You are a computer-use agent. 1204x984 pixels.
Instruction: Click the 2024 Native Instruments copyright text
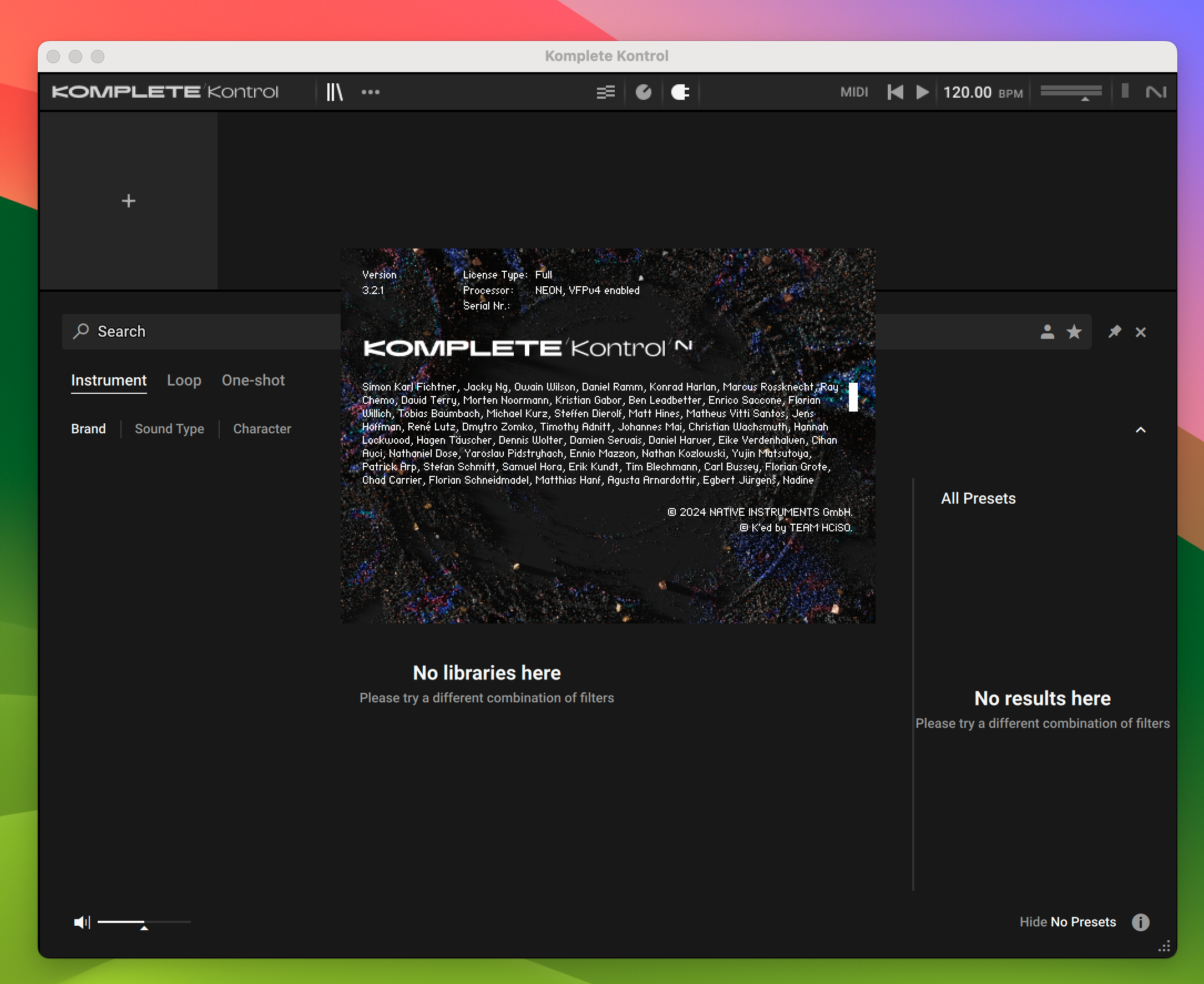point(760,512)
